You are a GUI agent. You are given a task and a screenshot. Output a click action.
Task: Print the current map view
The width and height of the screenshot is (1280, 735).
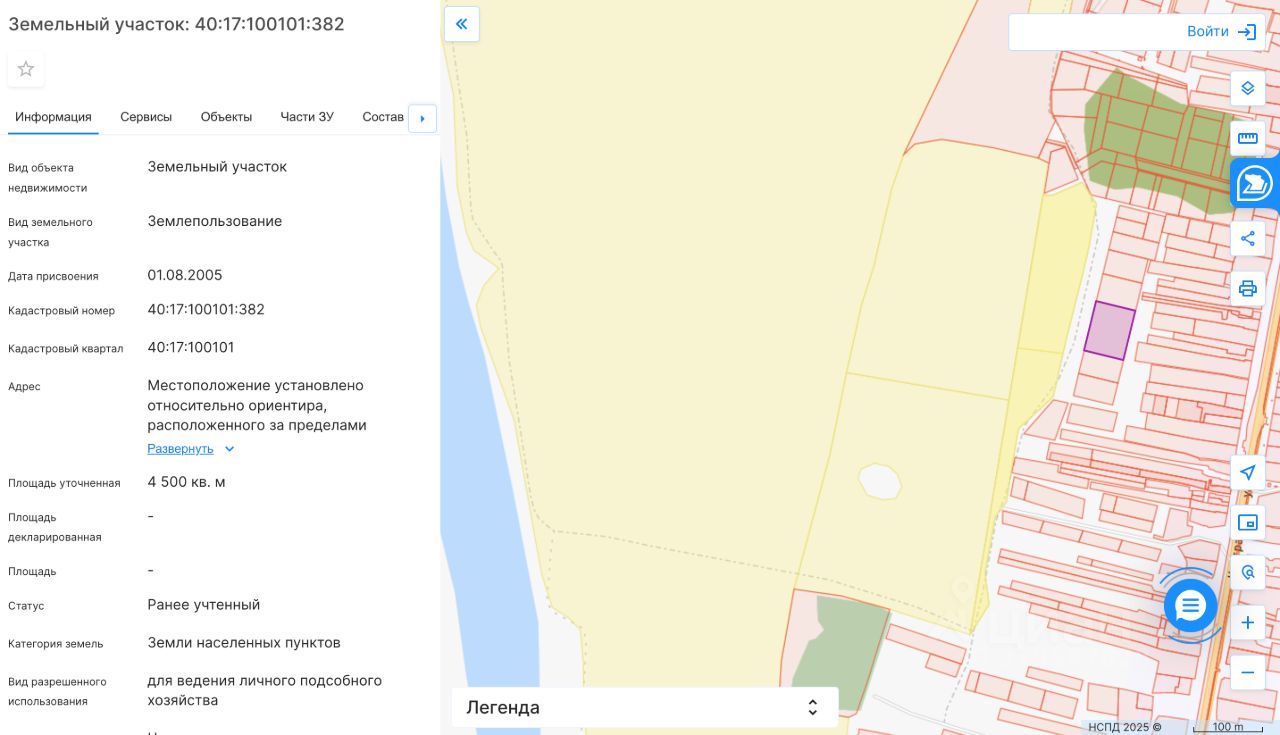[x=1247, y=289]
